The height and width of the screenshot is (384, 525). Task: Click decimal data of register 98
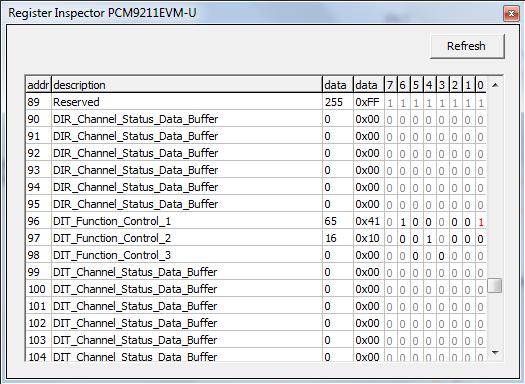click(338, 255)
